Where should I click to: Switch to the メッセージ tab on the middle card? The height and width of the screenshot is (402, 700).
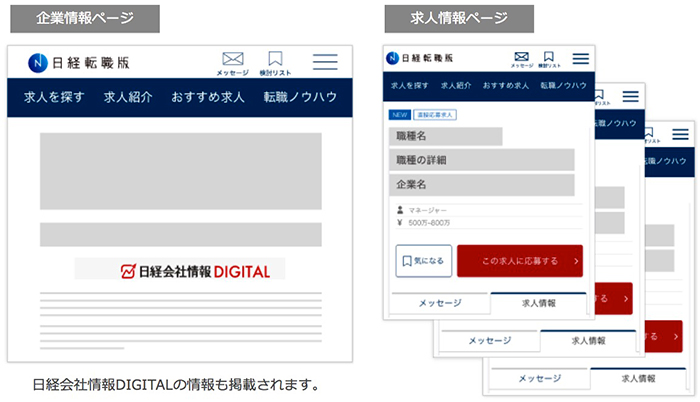point(490,341)
